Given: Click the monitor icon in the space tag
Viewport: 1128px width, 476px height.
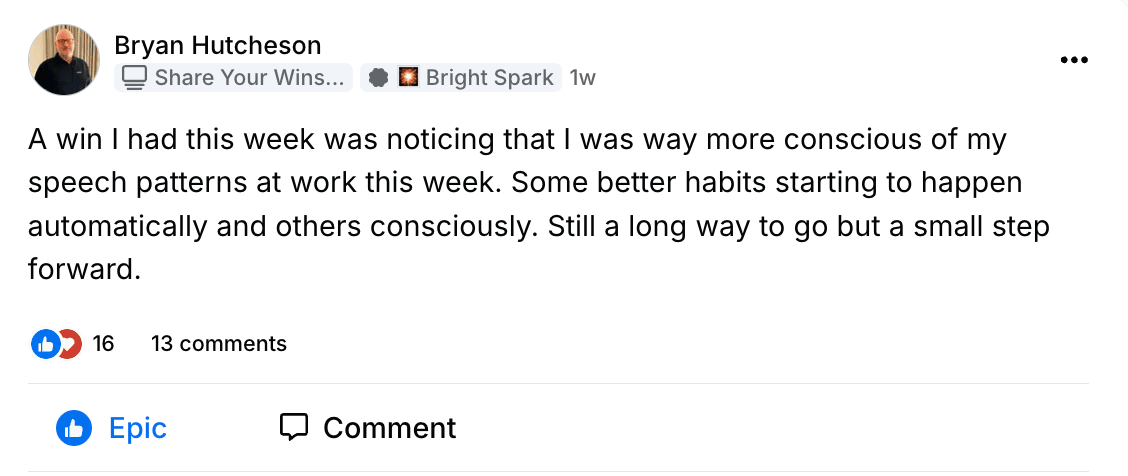Looking at the screenshot, I should pyautogui.click(x=134, y=77).
